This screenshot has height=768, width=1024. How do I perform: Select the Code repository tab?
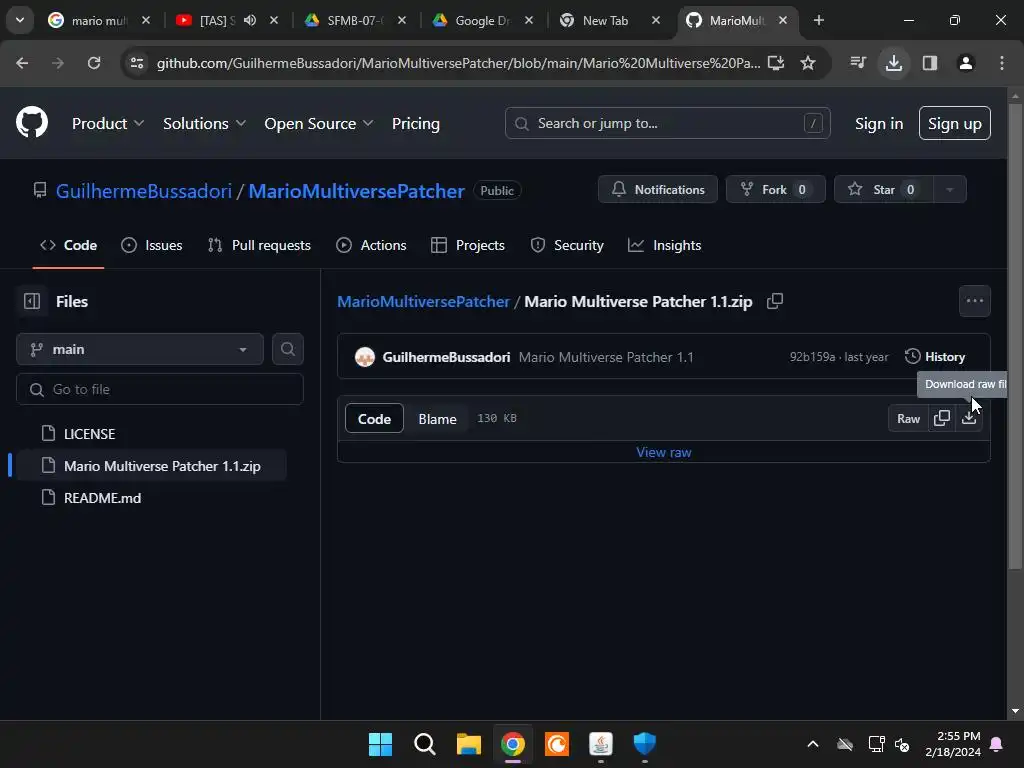[x=69, y=245]
